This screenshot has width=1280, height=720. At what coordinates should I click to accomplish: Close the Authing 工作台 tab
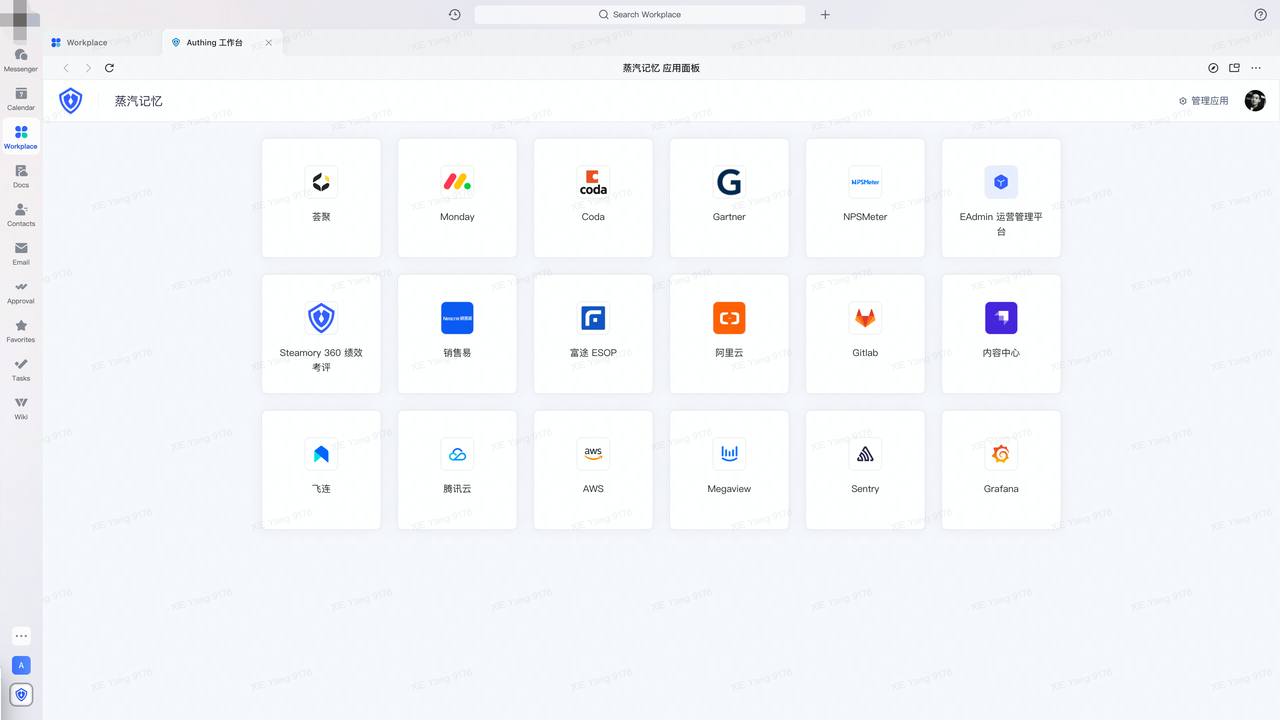pyautogui.click(x=268, y=42)
